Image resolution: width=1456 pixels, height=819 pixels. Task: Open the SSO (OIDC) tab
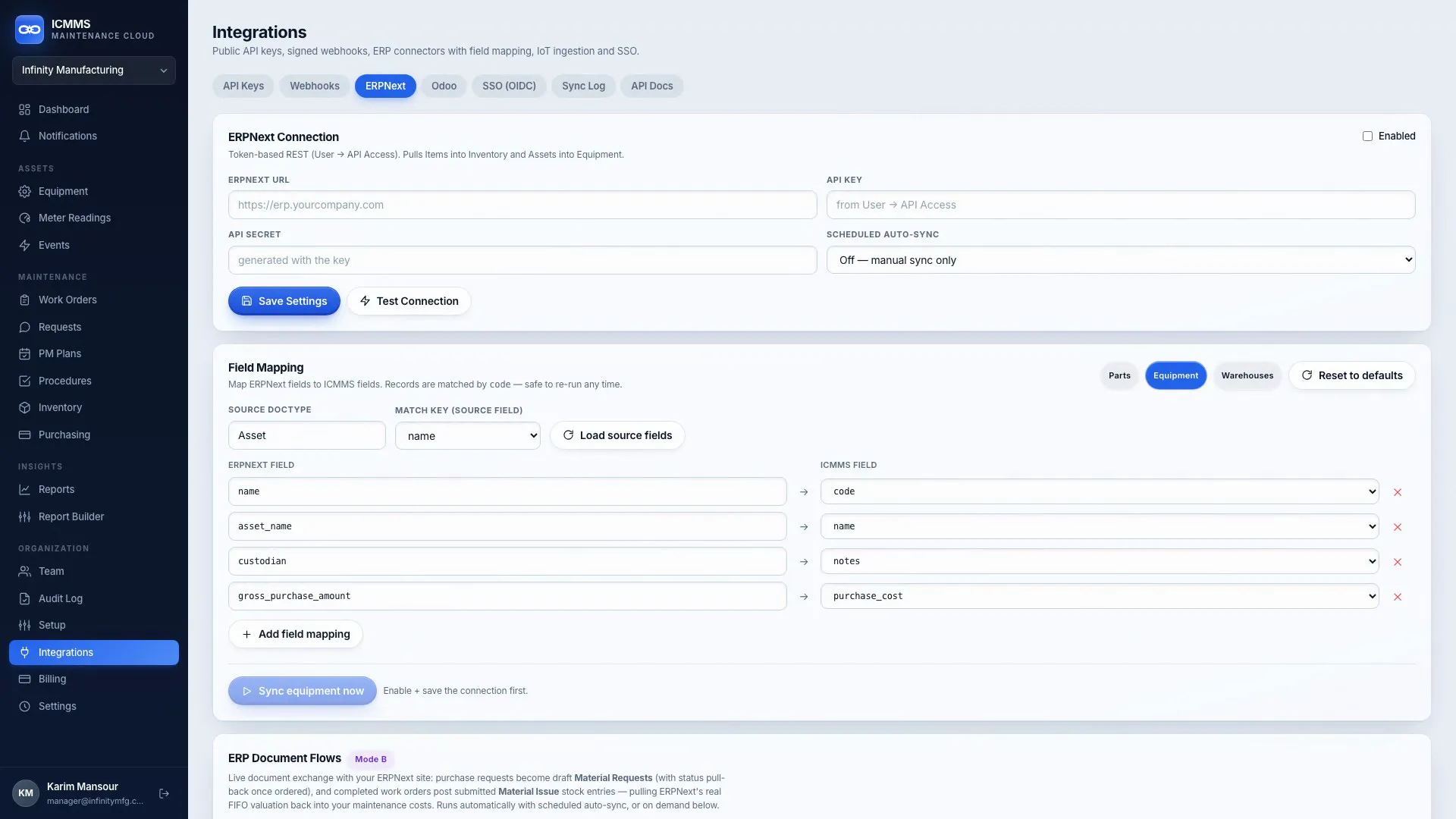click(509, 86)
